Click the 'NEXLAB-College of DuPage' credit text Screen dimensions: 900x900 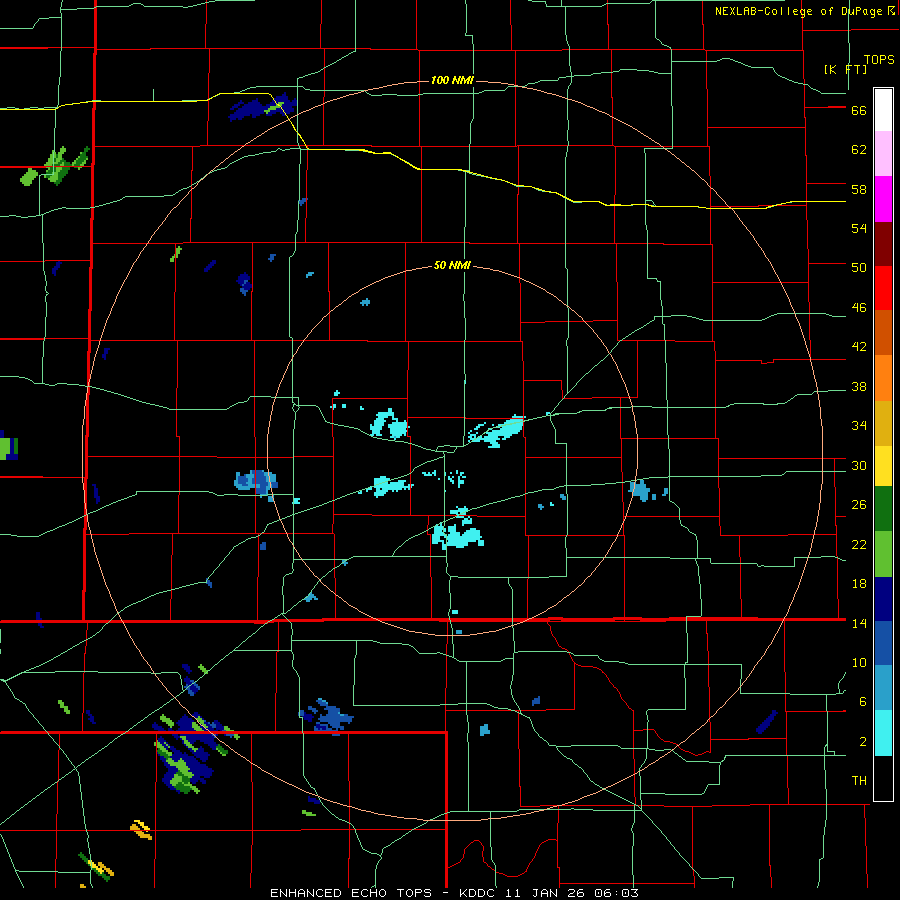(798, 11)
